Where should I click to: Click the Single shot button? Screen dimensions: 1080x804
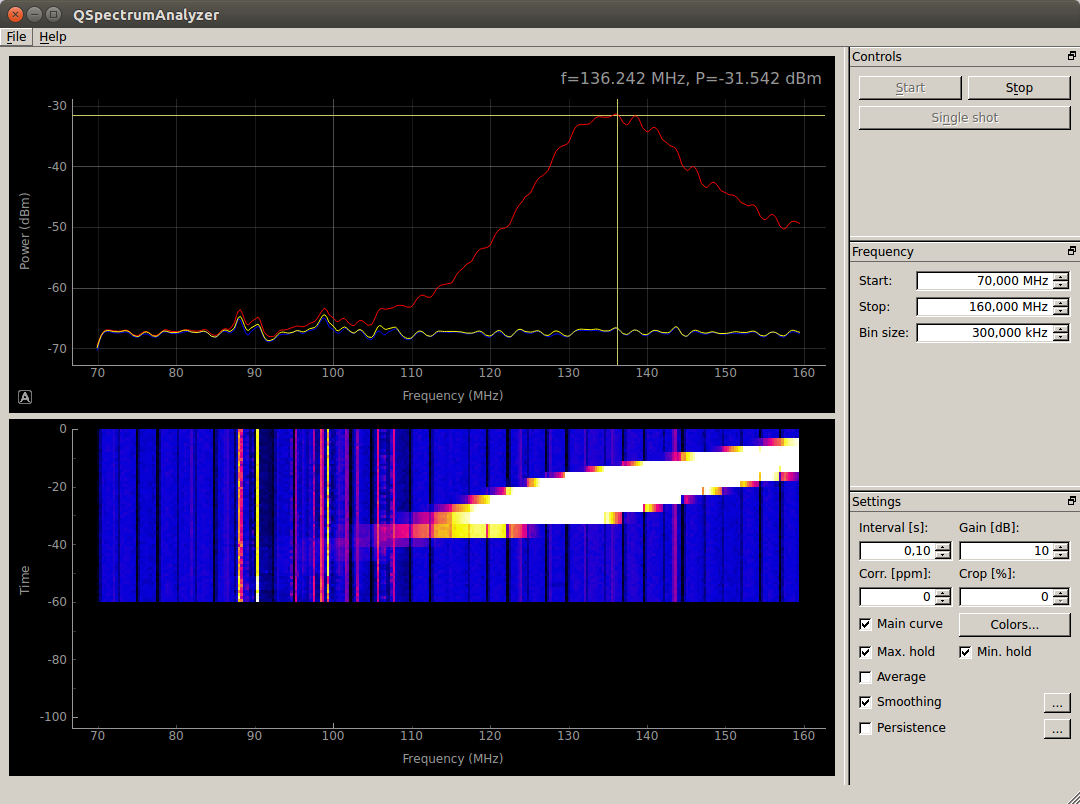[964, 118]
